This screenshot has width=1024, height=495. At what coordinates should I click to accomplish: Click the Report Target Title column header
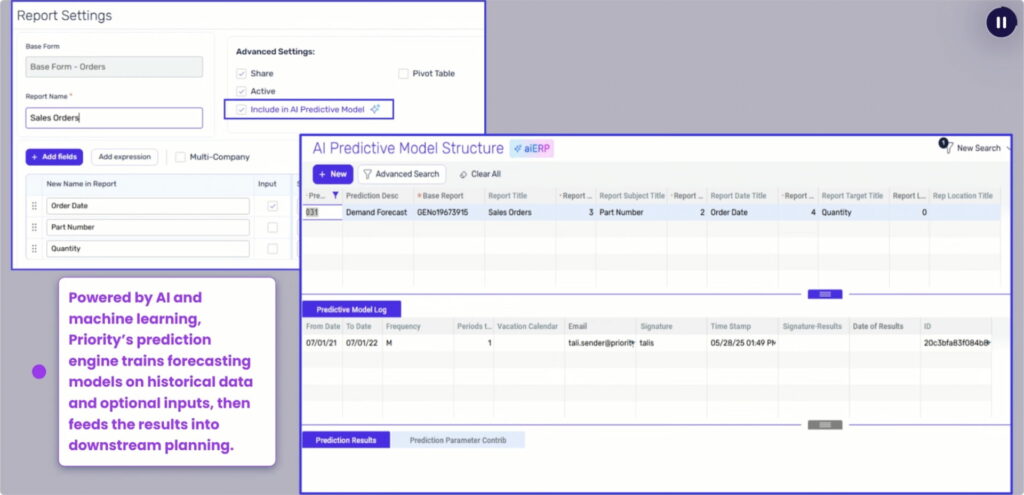click(852, 195)
